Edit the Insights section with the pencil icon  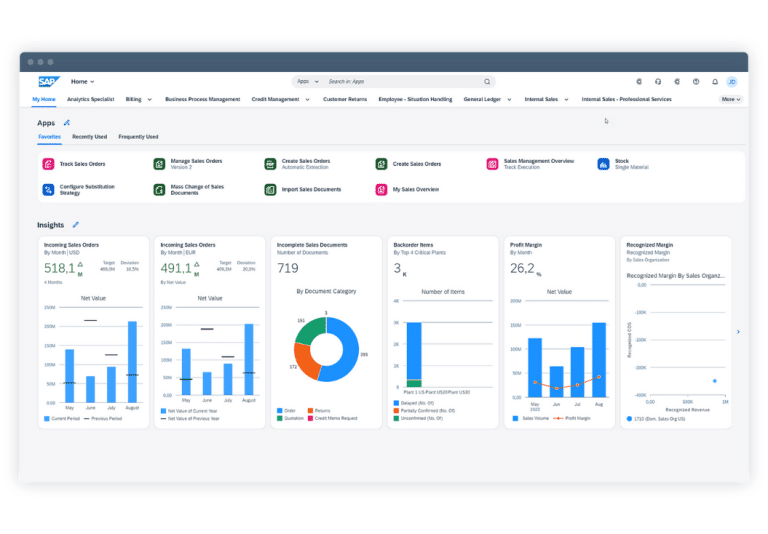[x=75, y=224]
